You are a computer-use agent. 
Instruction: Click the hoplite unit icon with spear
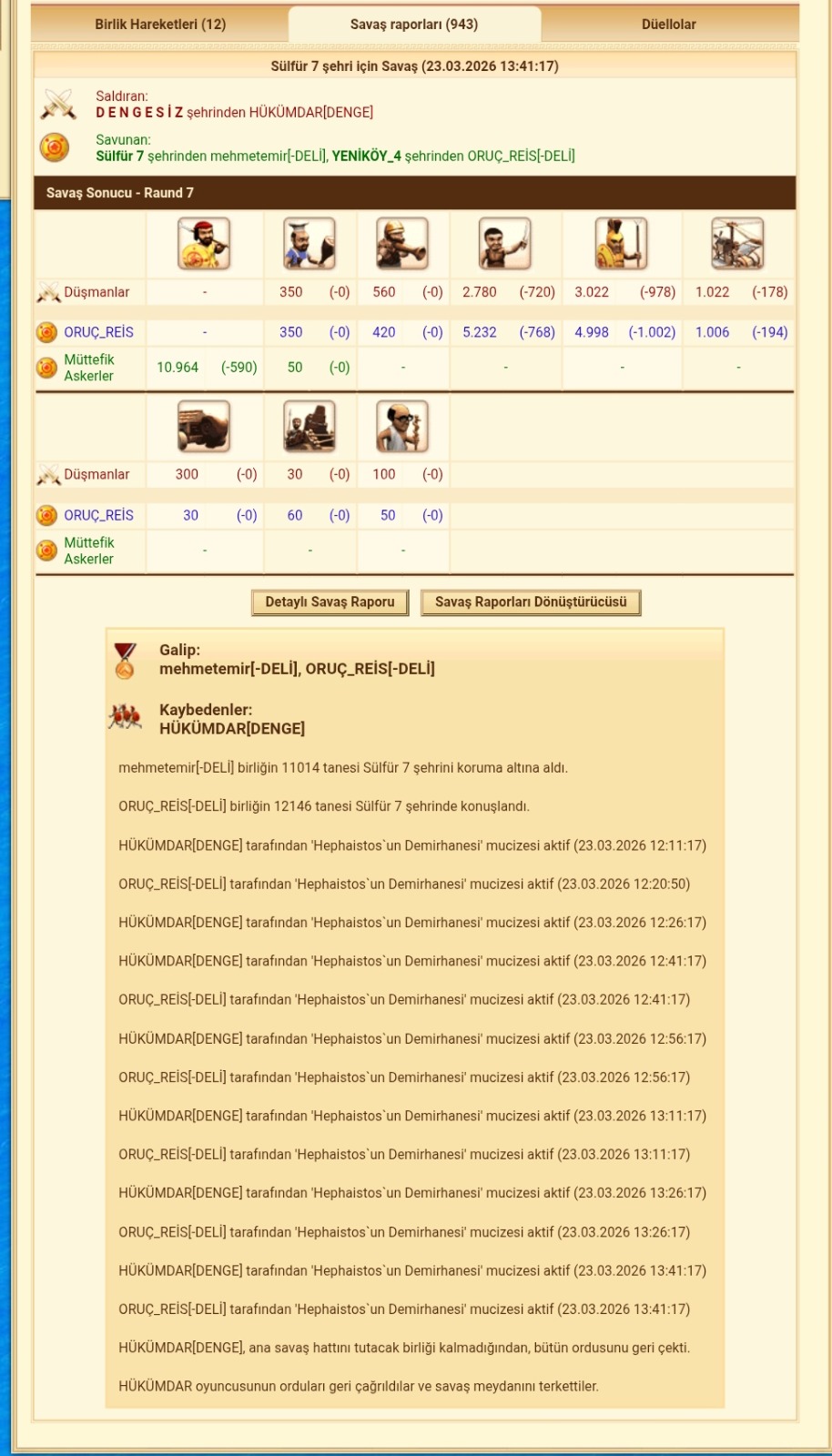click(x=621, y=244)
